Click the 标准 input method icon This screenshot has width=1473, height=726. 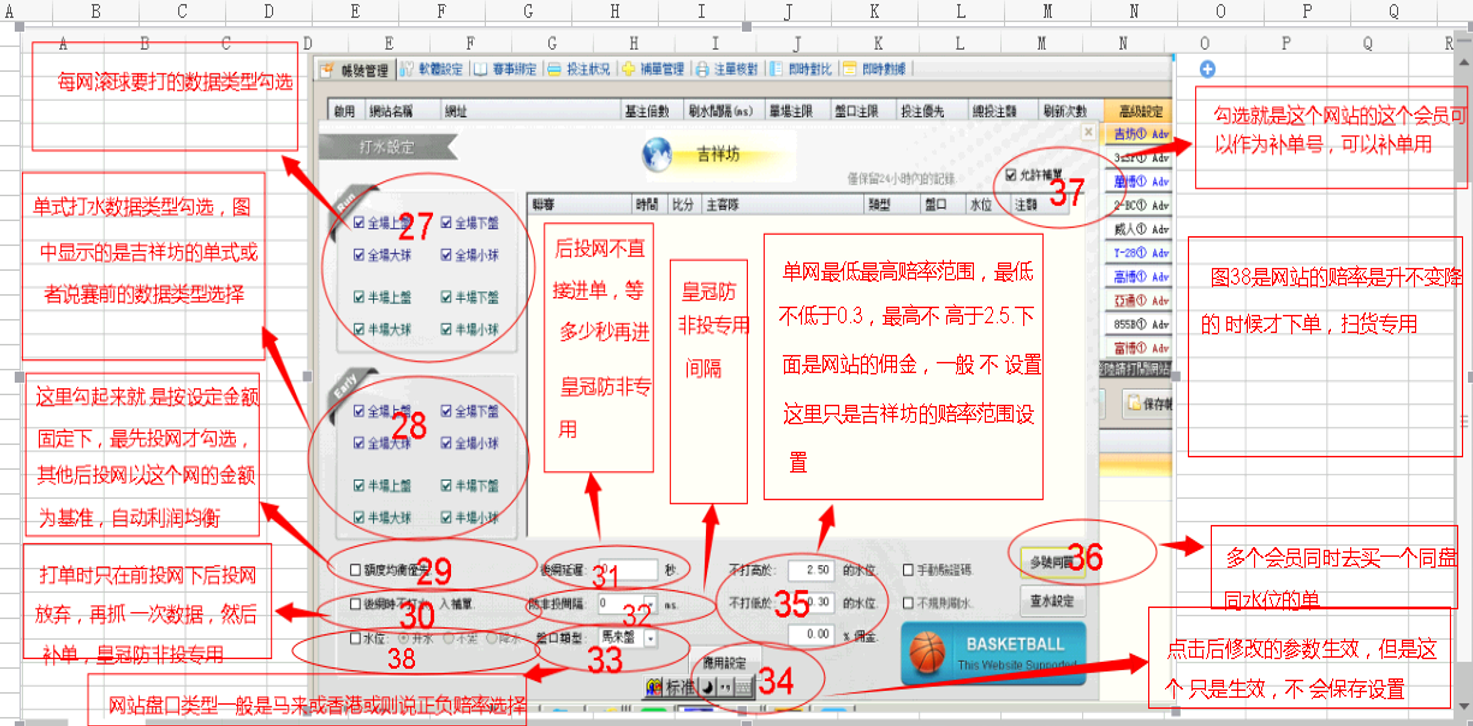(x=671, y=687)
